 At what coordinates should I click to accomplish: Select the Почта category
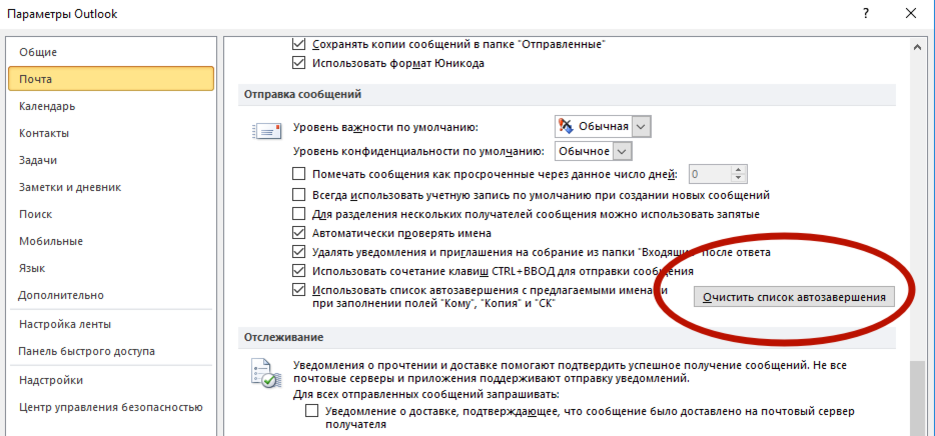tap(112, 79)
